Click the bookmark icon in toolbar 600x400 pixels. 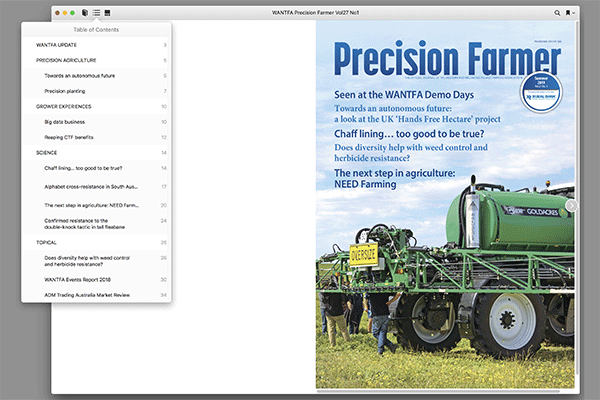click(x=569, y=13)
